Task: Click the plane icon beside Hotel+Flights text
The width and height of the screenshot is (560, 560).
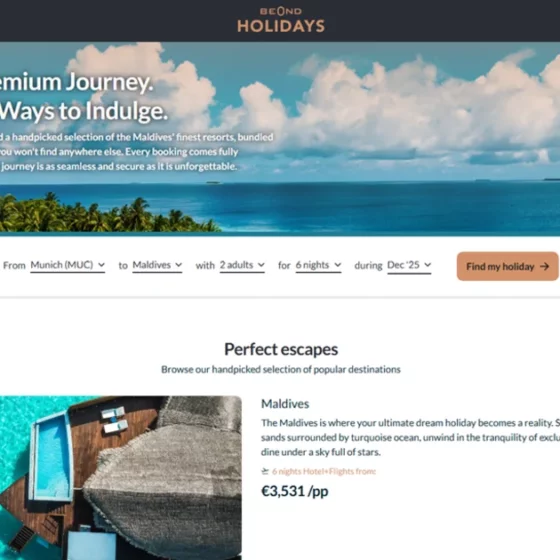Action: coord(265,471)
